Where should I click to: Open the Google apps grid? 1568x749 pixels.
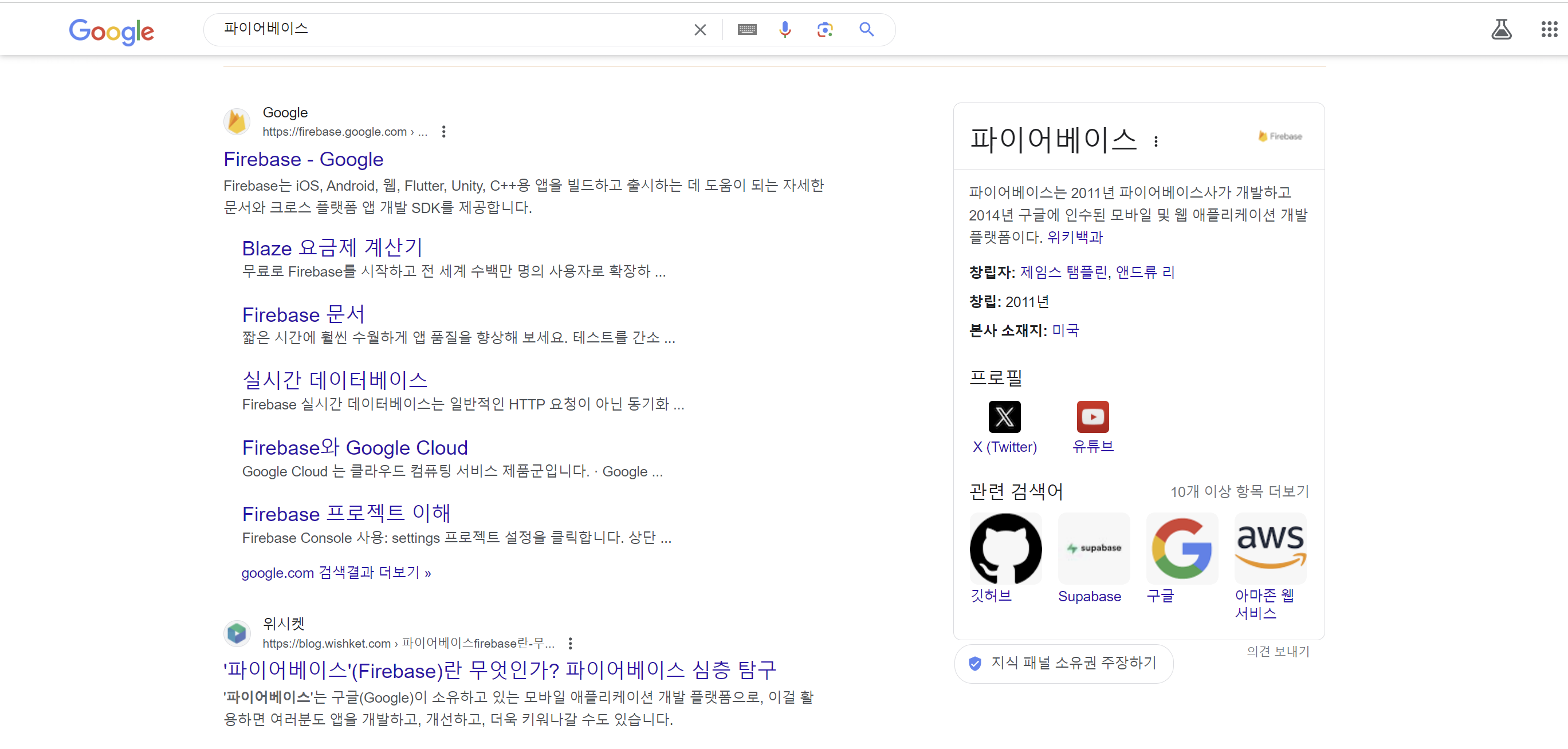(x=1549, y=29)
